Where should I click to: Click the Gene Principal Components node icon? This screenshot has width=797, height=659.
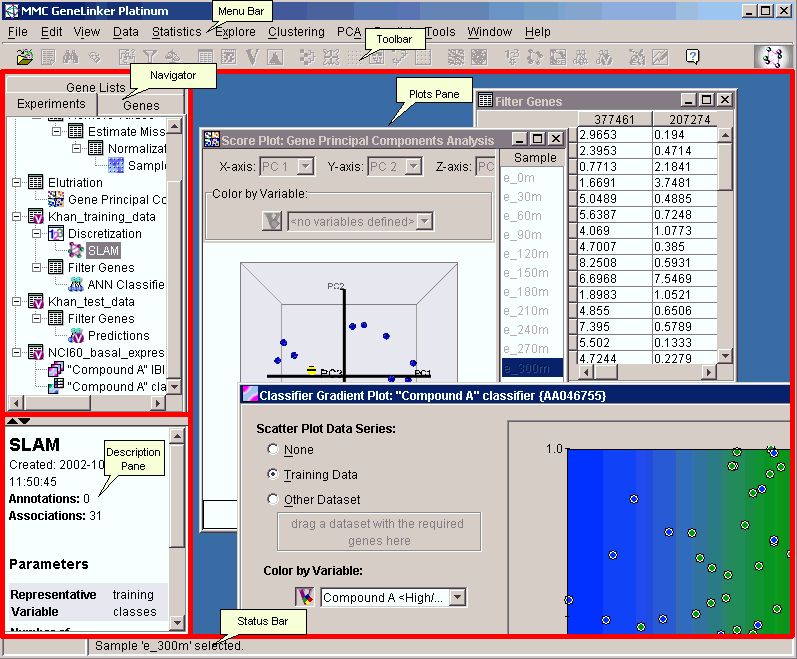[56, 199]
